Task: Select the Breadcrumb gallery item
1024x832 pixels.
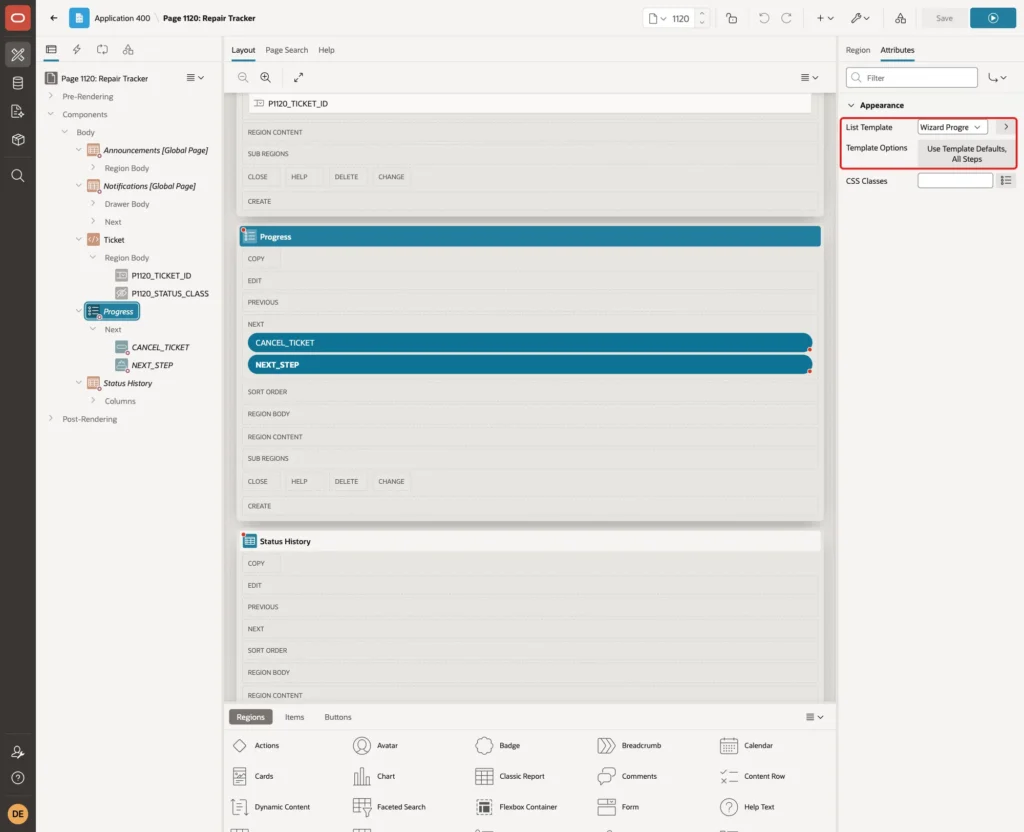Action: [629, 745]
